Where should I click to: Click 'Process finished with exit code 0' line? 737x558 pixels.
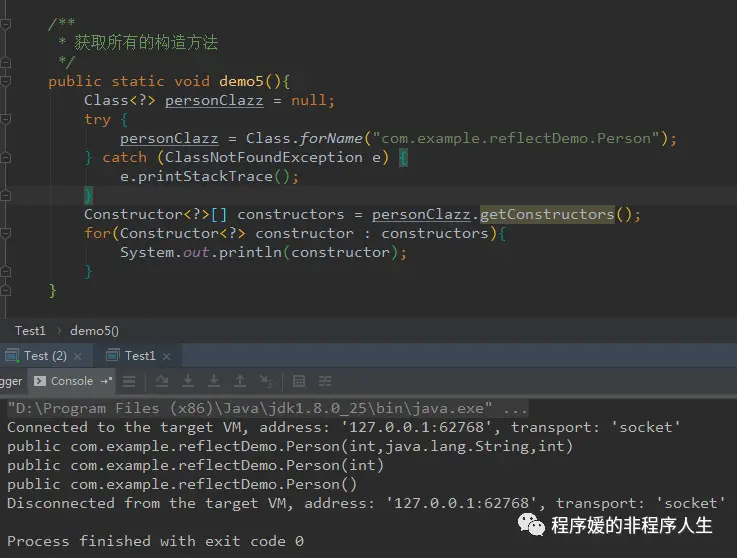(x=155, y=541)
